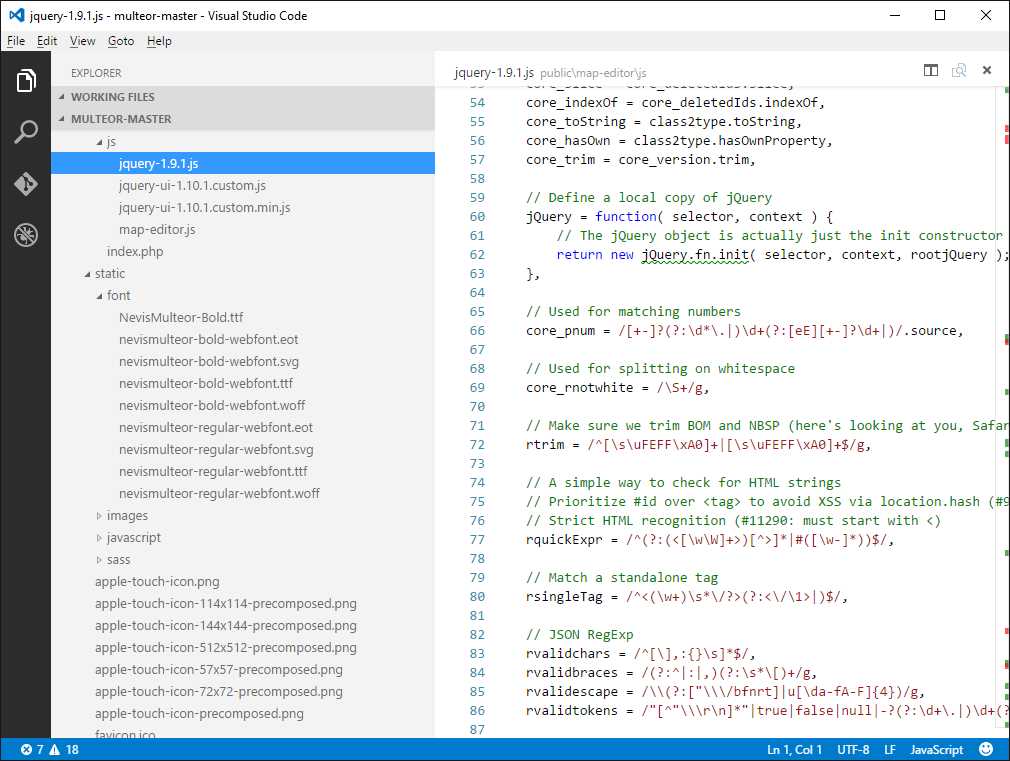Click the Visual Studio Code logo in the title bar

point(17,15)
